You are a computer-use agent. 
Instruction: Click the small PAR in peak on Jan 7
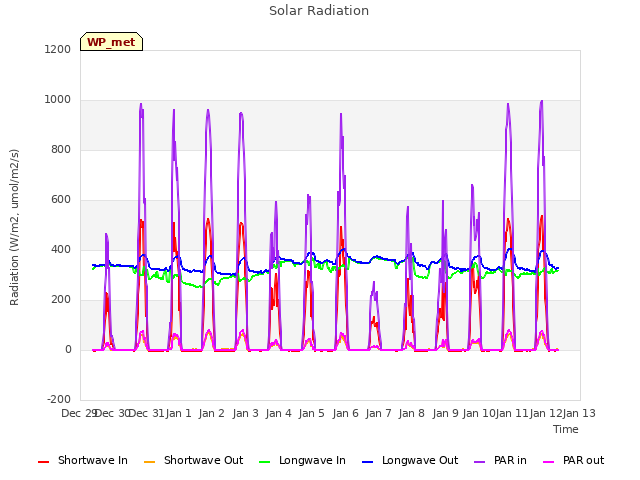373,282
